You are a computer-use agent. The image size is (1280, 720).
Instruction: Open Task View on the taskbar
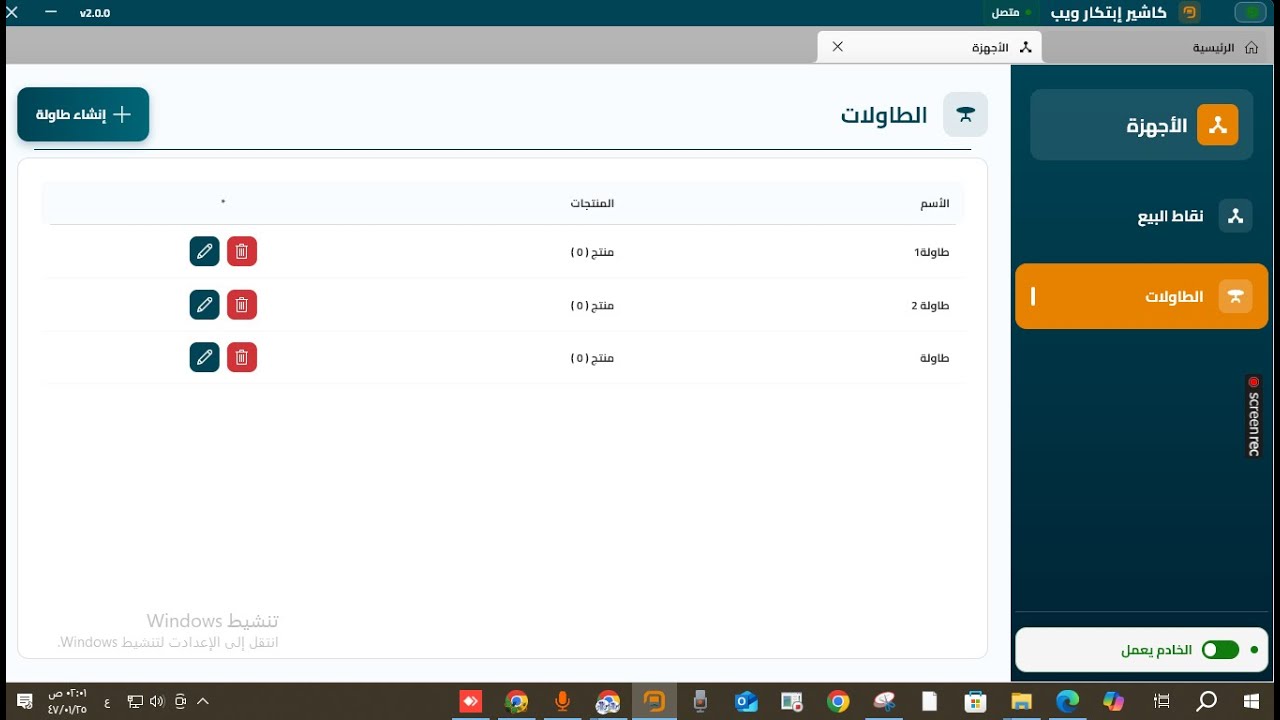pos(1162,701)
